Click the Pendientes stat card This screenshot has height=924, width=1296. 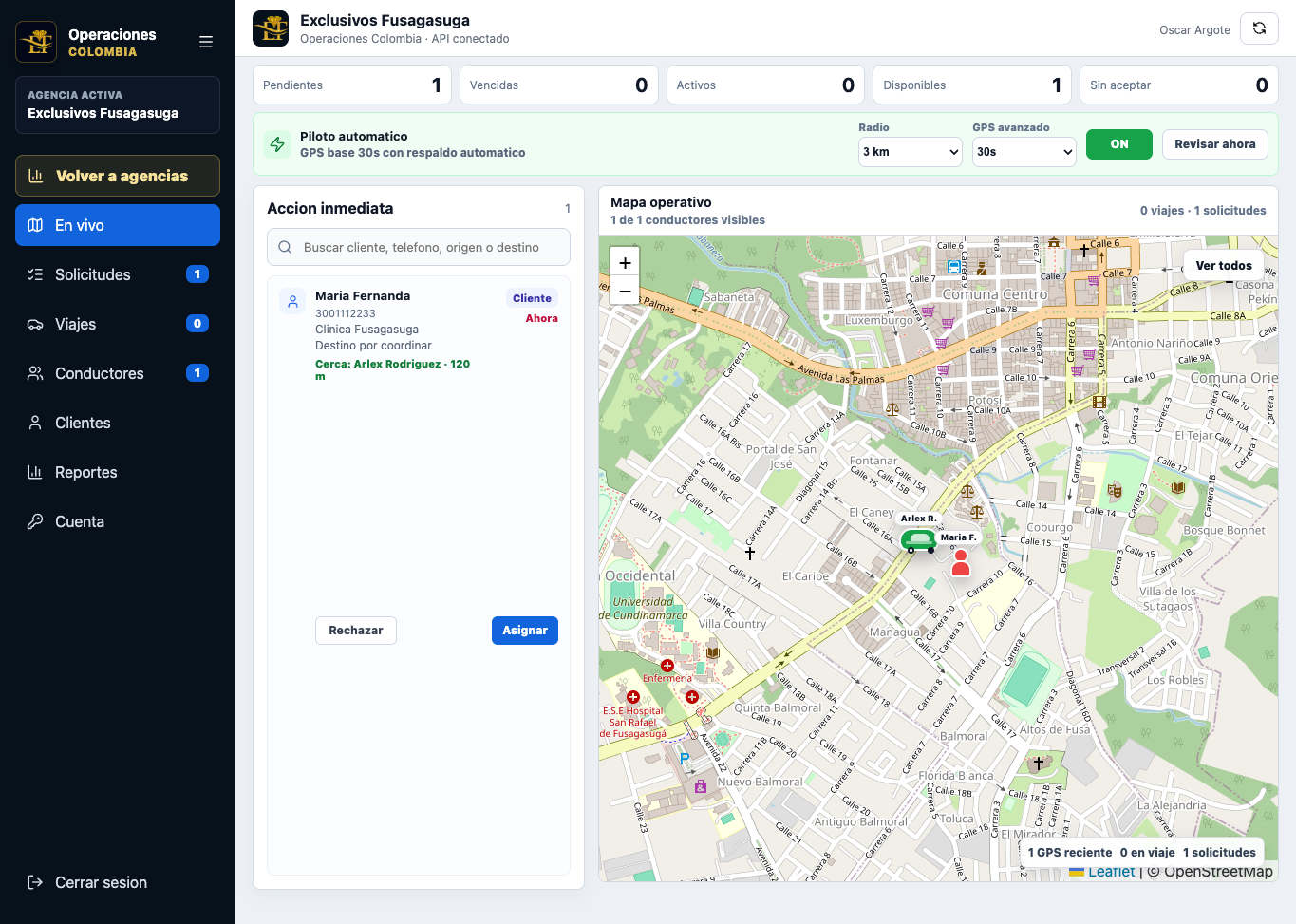pos(352,85)
